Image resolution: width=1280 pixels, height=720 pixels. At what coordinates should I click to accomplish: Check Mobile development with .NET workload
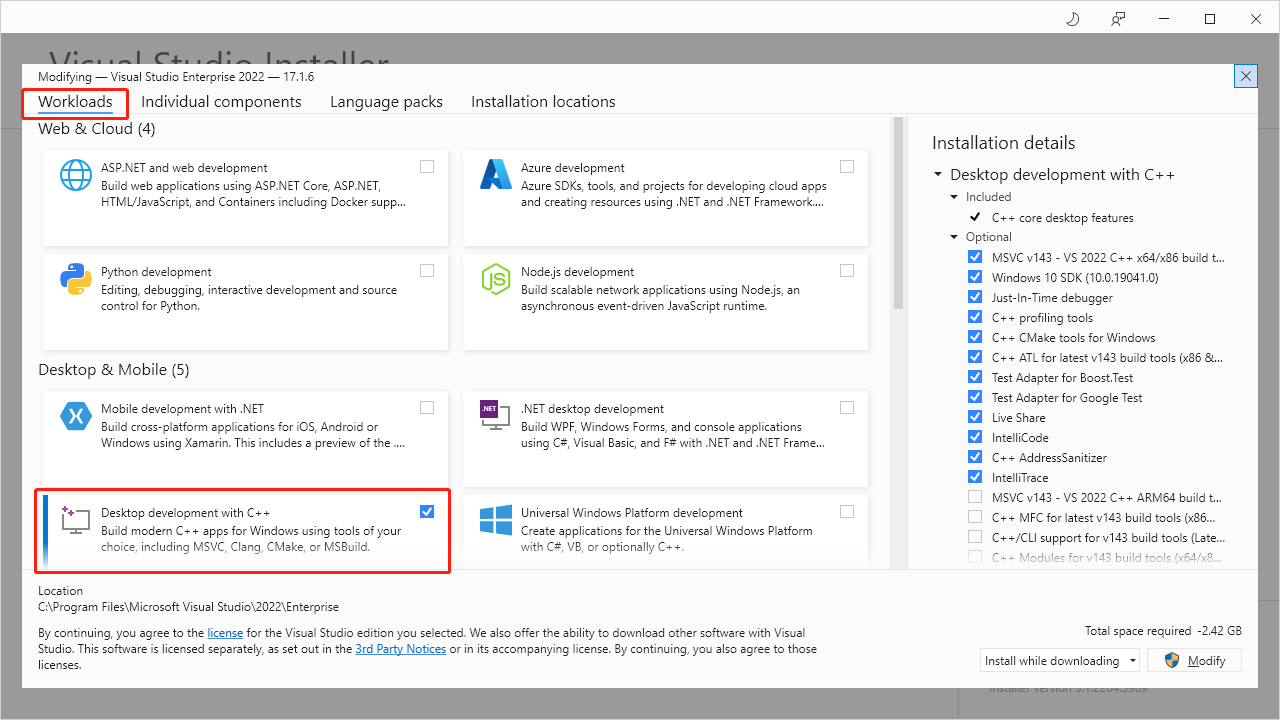click(x=427, y=408)
